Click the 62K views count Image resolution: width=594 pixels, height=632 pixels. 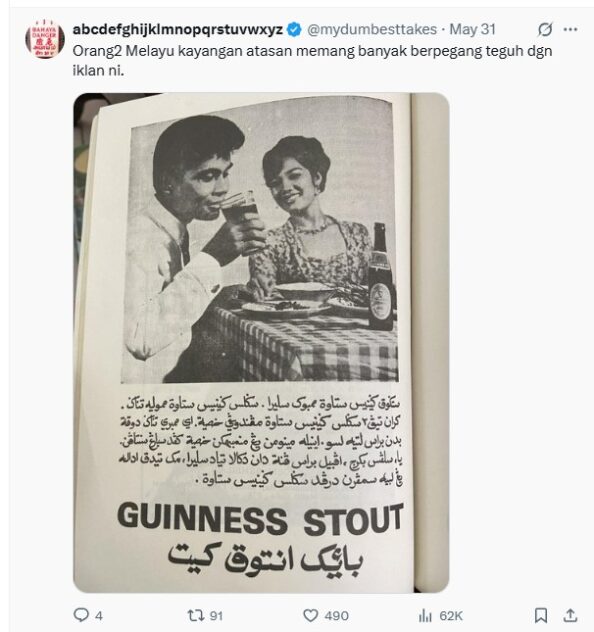click(x=451, y=616)
